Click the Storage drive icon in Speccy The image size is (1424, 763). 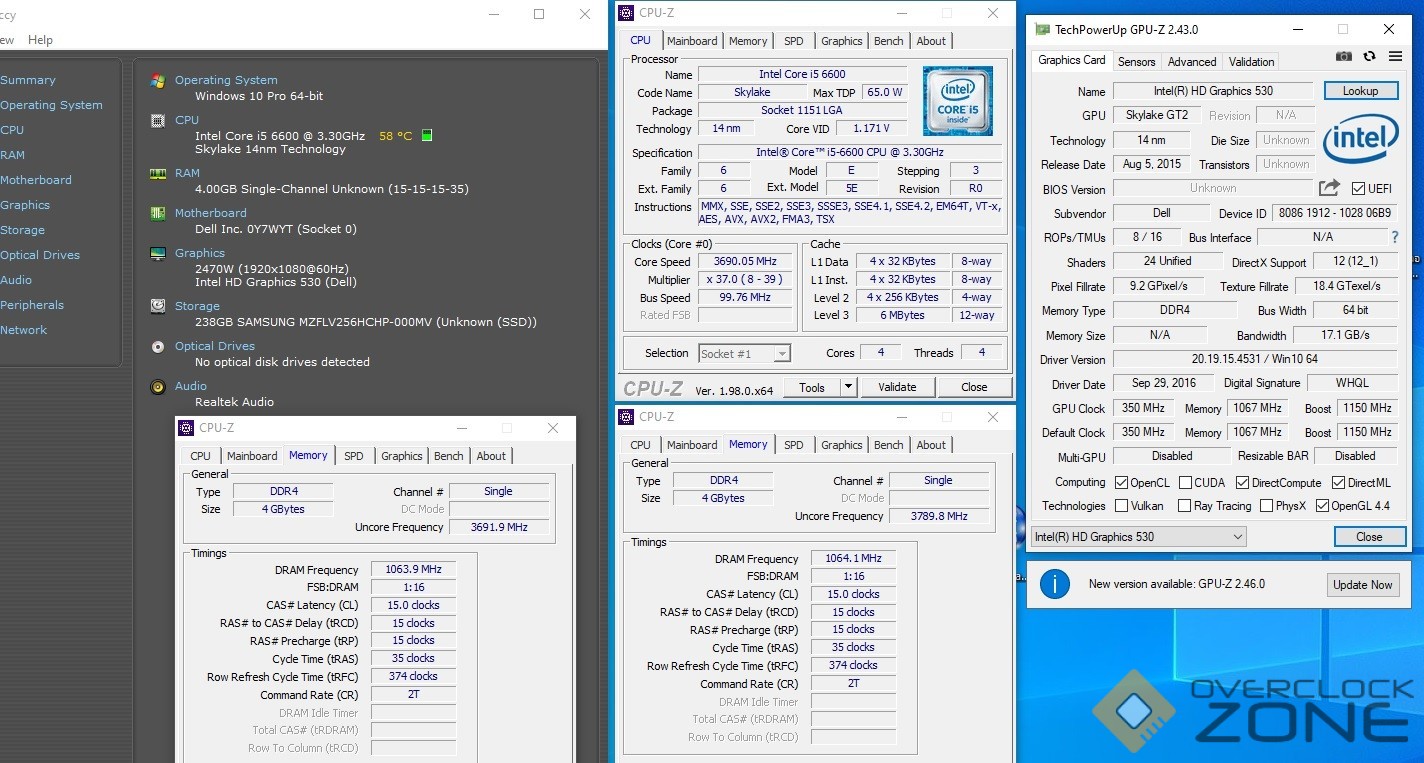click(x=158, y=306)
